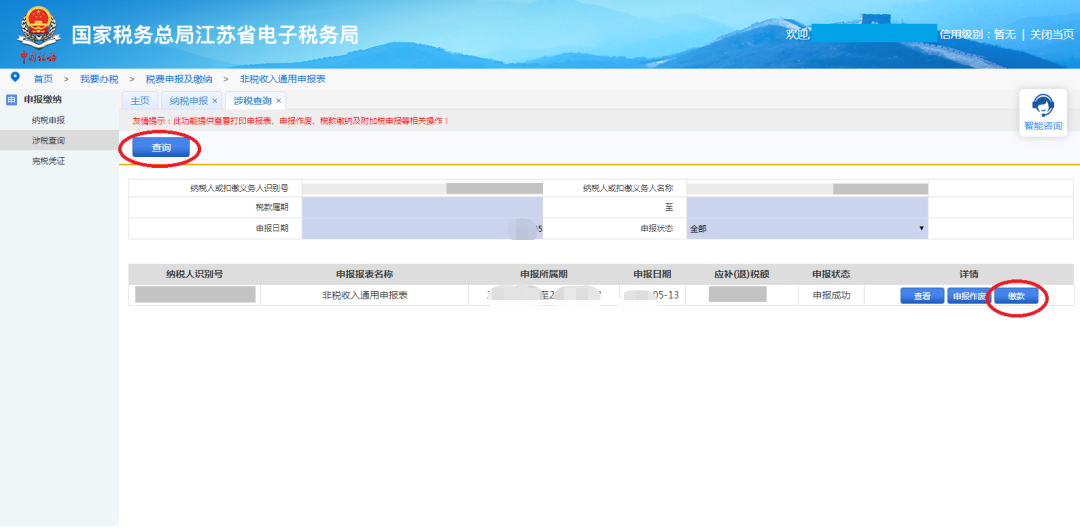Click the 申报缴纳 sidebar section icon
1080x531 pixels.
pyautogui.click(x=12, y=100)
